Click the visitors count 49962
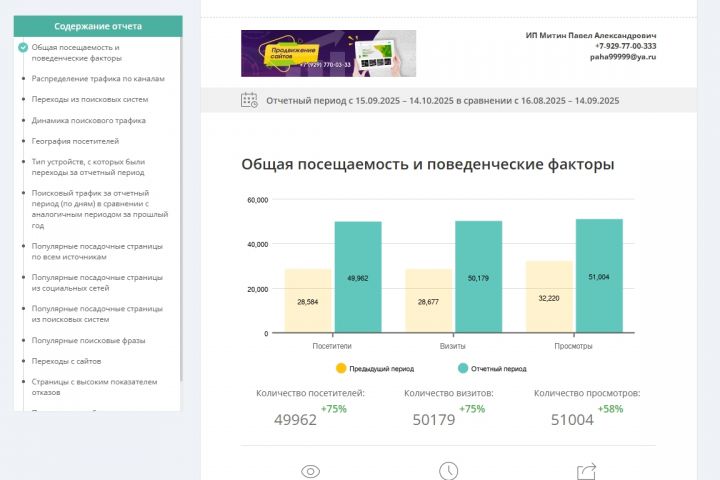The image size is (720, 480). point(295,420)
